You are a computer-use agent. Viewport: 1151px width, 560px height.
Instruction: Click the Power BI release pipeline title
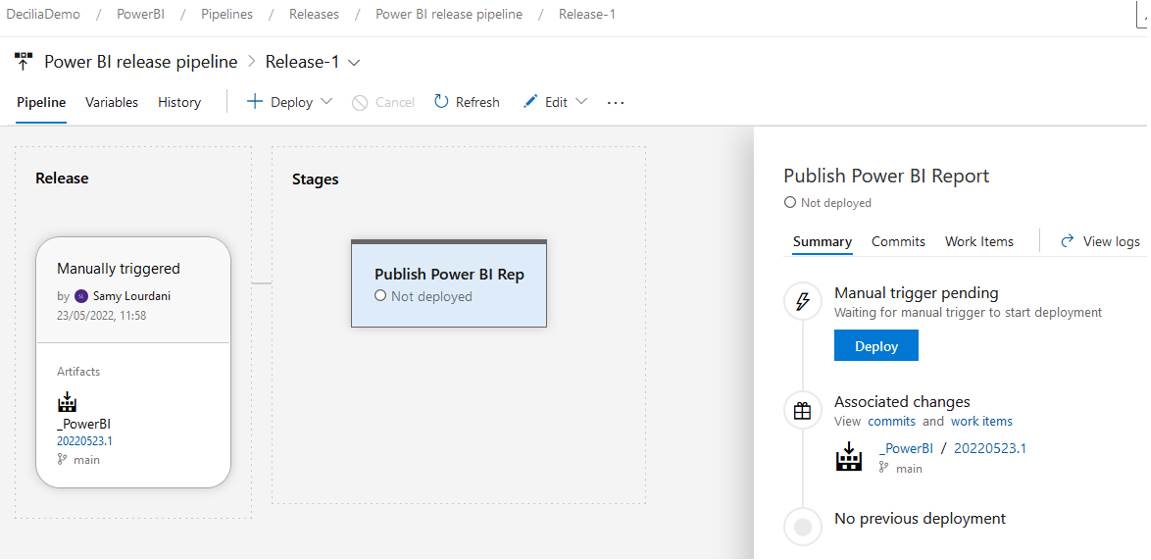point(141,62)
